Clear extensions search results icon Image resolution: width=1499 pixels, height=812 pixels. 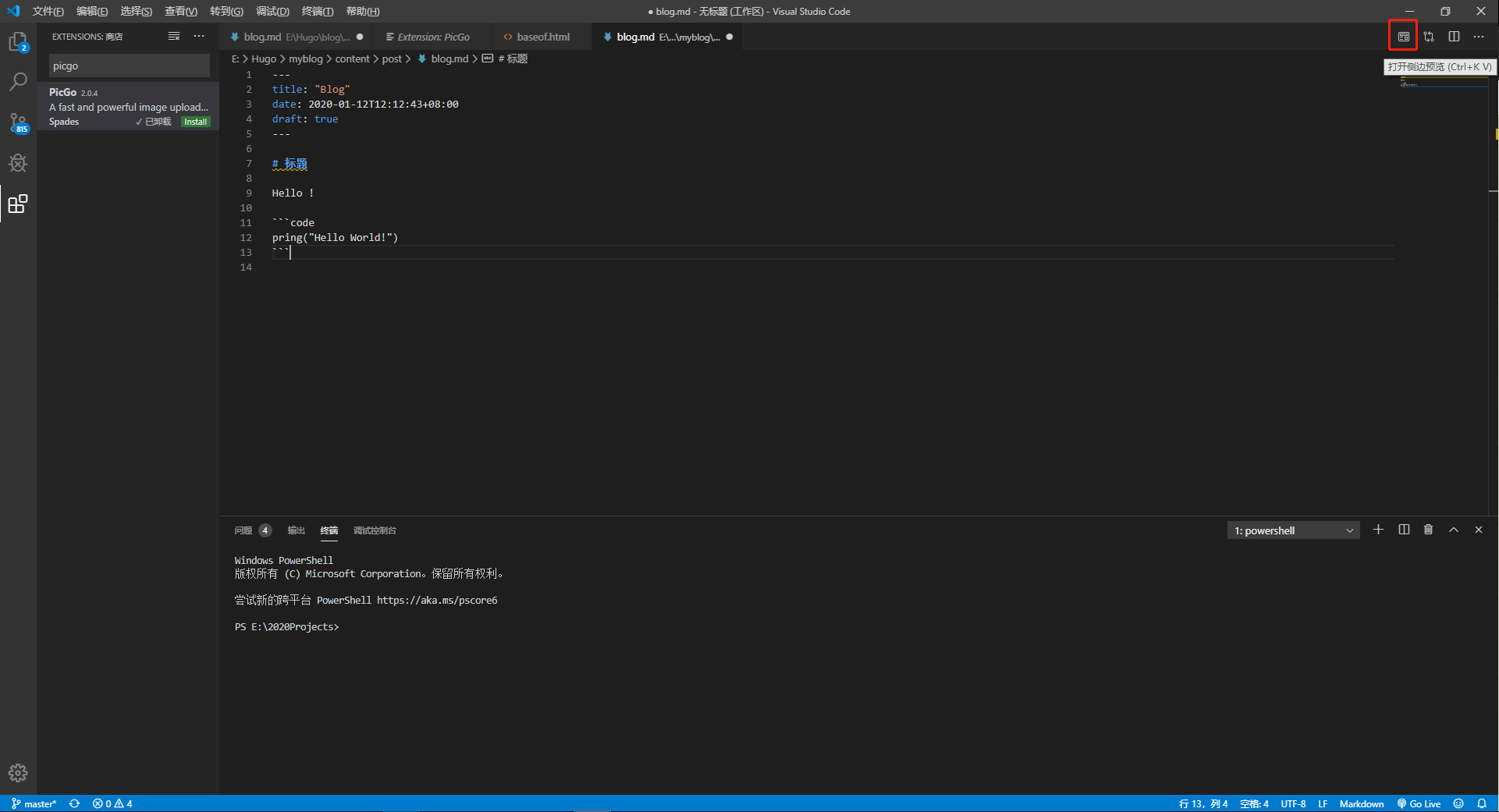174,37
